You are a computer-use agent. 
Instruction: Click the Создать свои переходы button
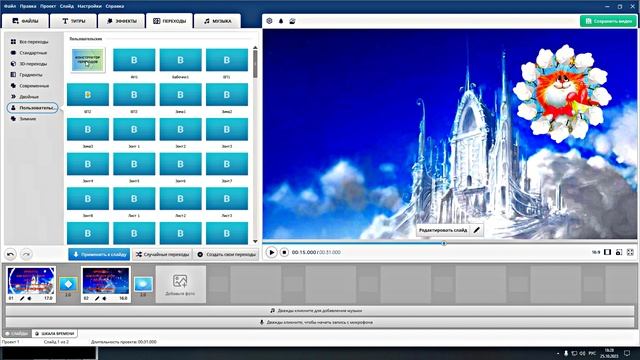226,254
